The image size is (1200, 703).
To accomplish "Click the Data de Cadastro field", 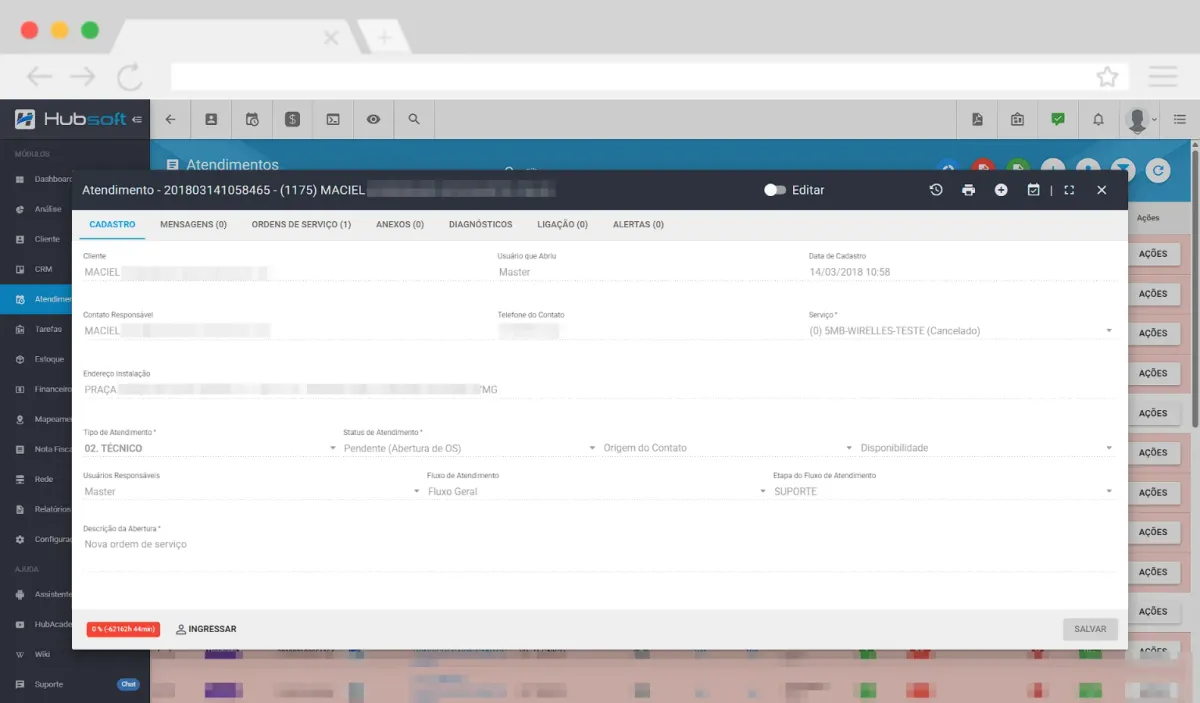I will click(x=962, y=272).
